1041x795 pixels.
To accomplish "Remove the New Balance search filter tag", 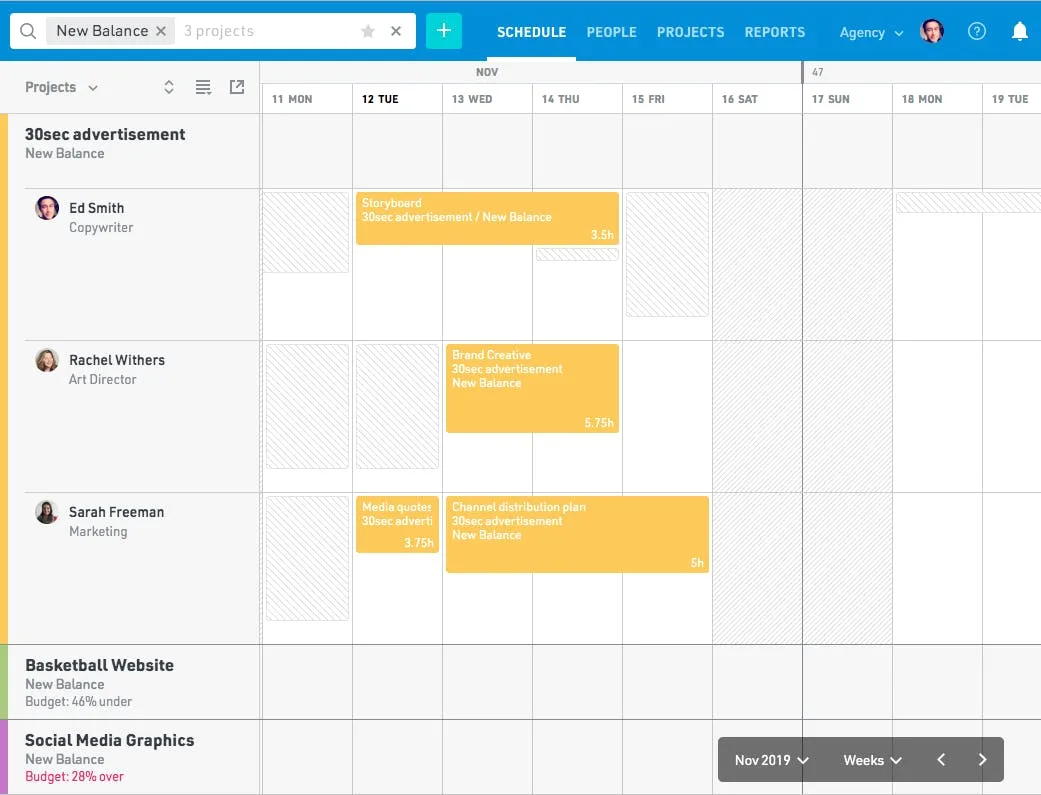I will [x=161, y=31].
